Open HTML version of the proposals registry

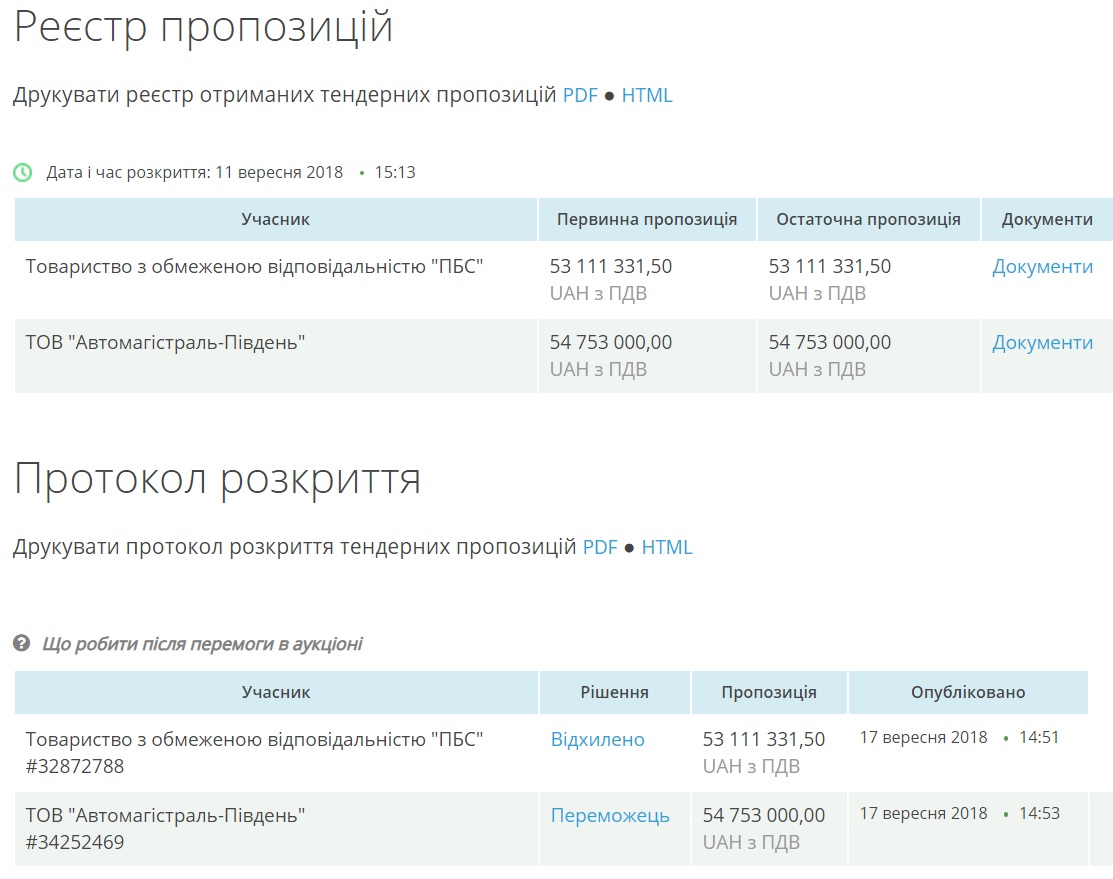[647, 96]
